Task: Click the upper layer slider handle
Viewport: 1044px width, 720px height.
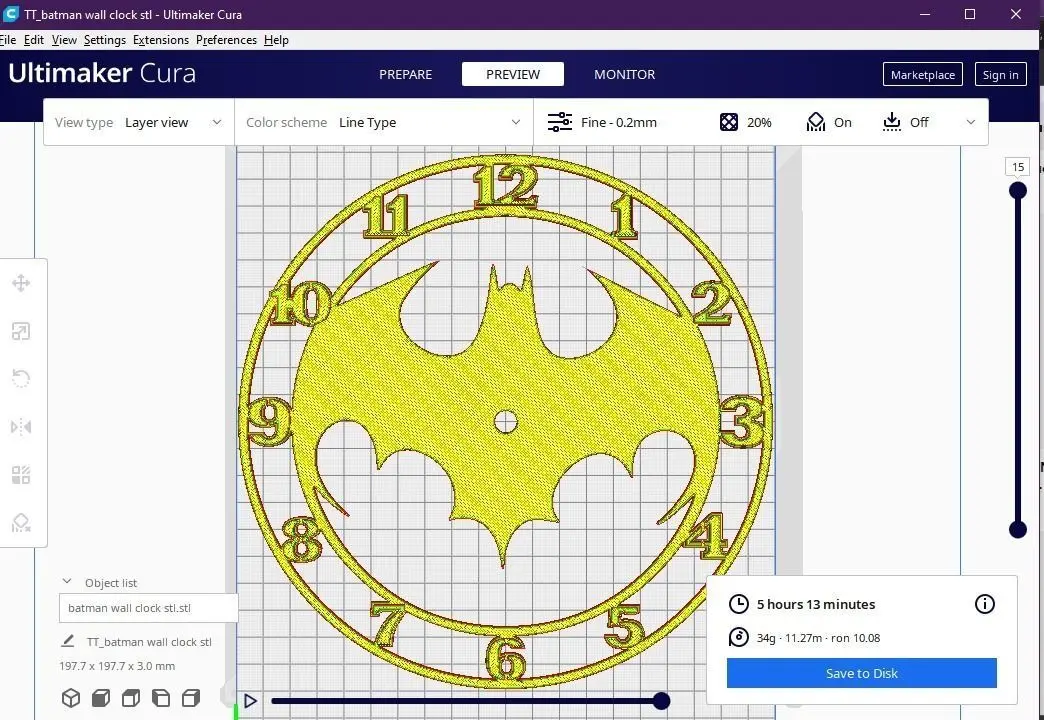Action: click(x=1017, y=190)
